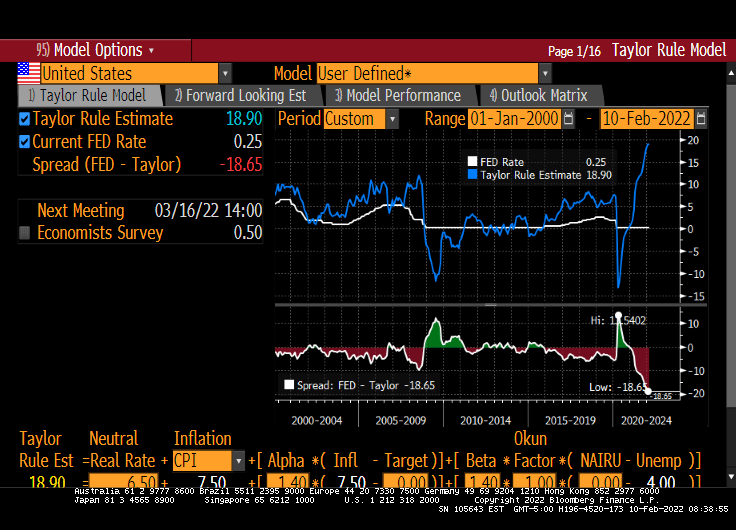The height and width of the screenshot is (530, 736).
Task: Switch to Forward Looking Est tab
Action: (x=240, y=96)
